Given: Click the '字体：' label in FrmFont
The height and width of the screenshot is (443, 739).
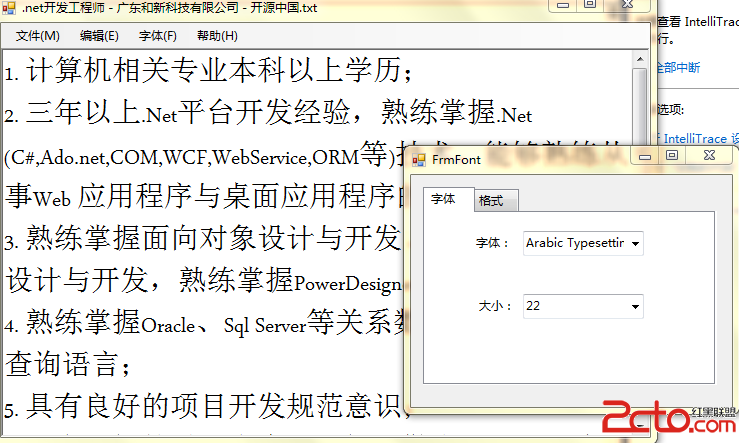Looking at the screenshot, I should click(492, 243).
